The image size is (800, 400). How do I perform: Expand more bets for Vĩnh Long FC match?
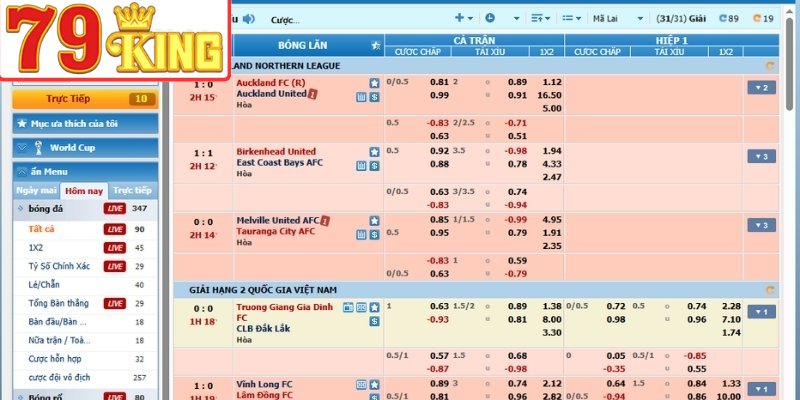761,389
